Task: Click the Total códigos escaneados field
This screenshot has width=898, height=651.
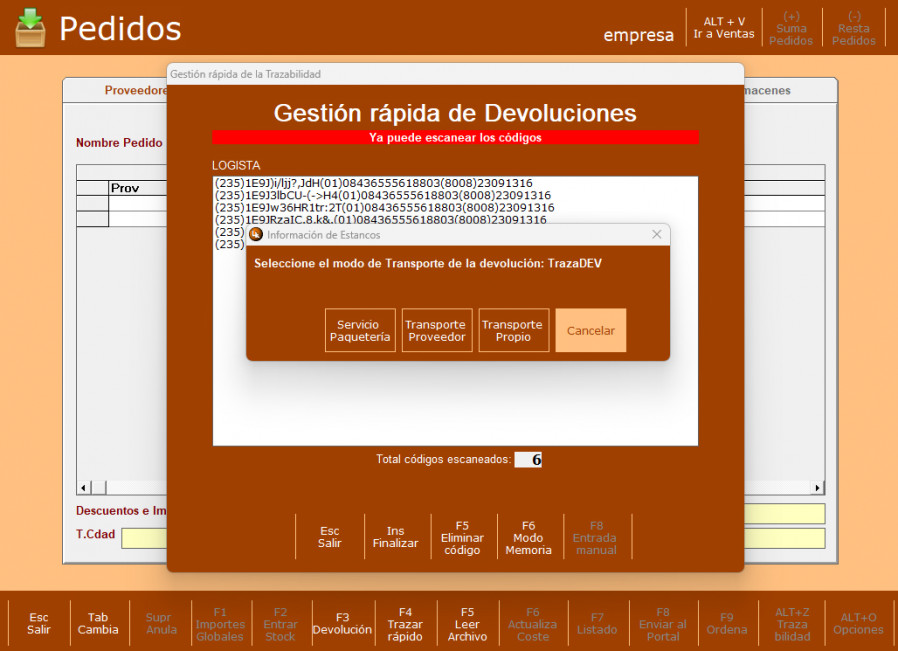Action: point(528,460)
